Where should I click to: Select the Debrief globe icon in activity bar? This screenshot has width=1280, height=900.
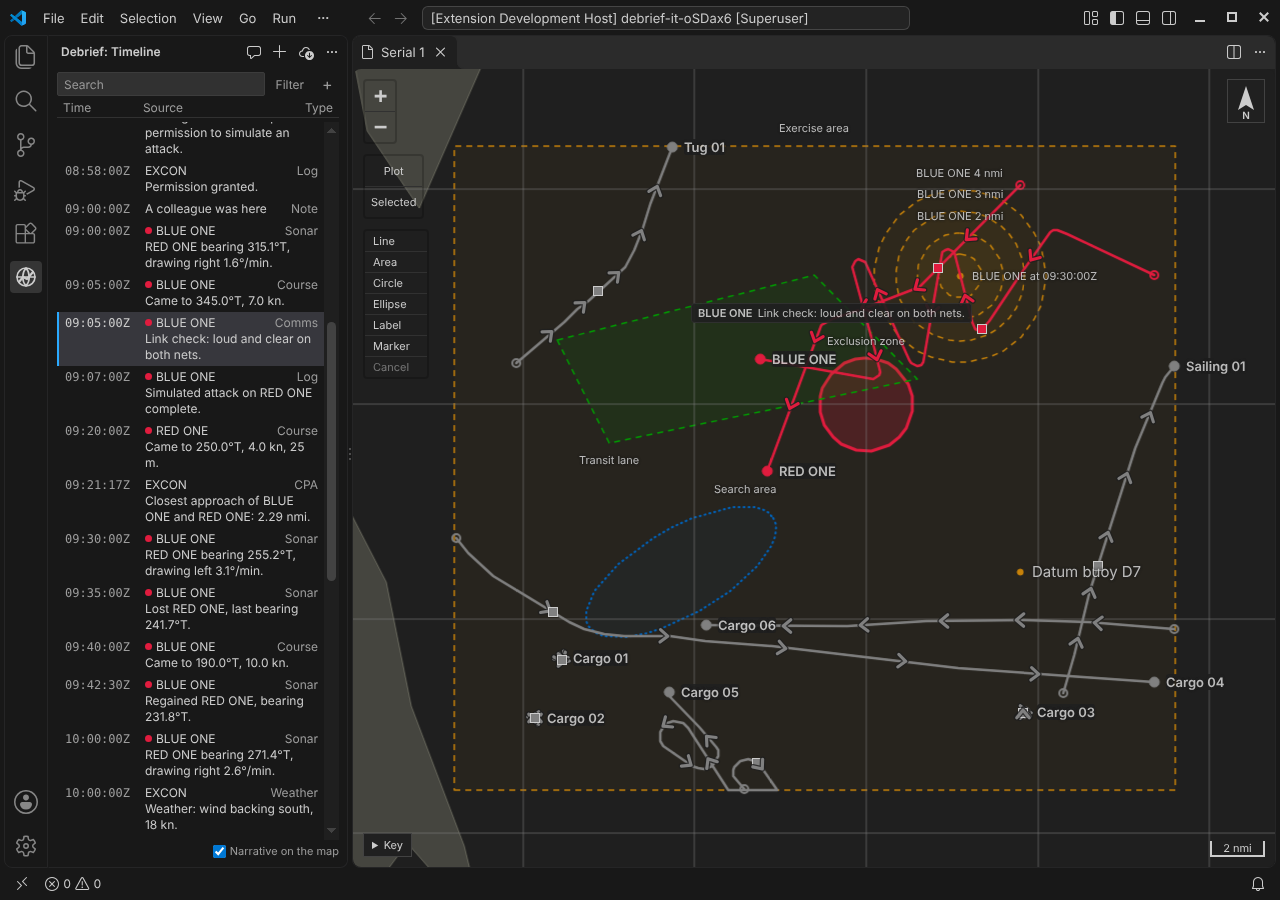coord(26,277)
